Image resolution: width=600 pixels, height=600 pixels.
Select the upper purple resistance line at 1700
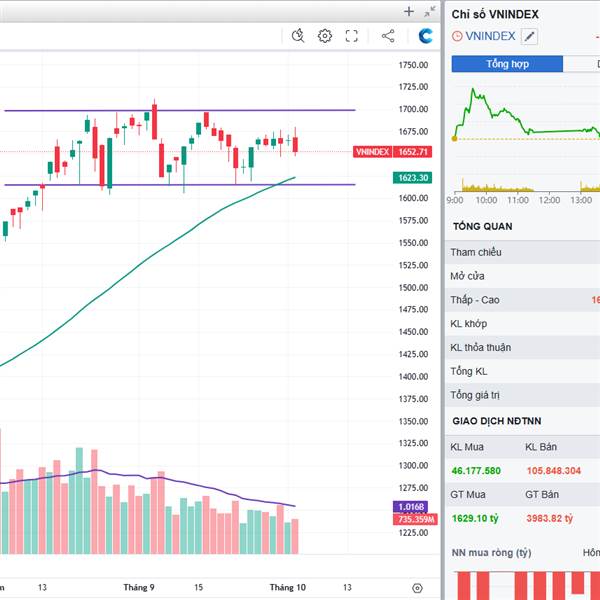[x=250, y=110]
